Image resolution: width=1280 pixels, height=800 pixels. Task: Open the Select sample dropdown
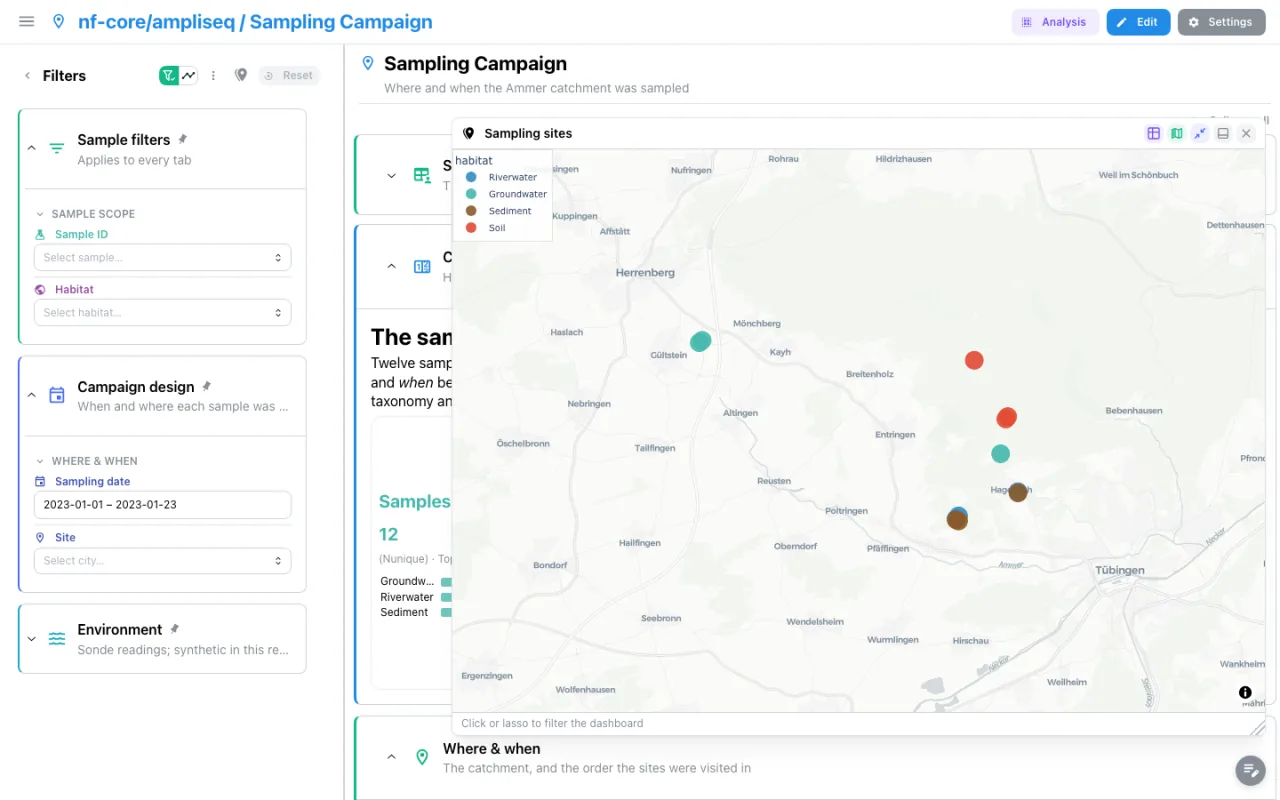pos(162,257)
